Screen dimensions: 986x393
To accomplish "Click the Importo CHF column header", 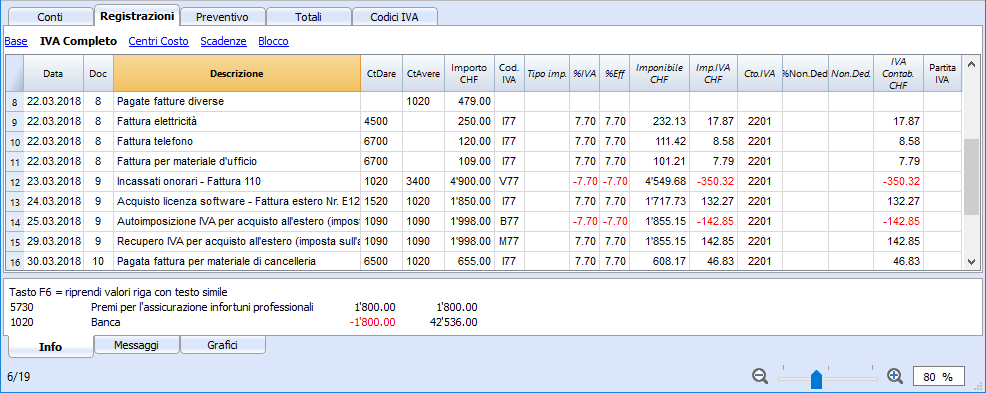I will (x=469, y=74).
